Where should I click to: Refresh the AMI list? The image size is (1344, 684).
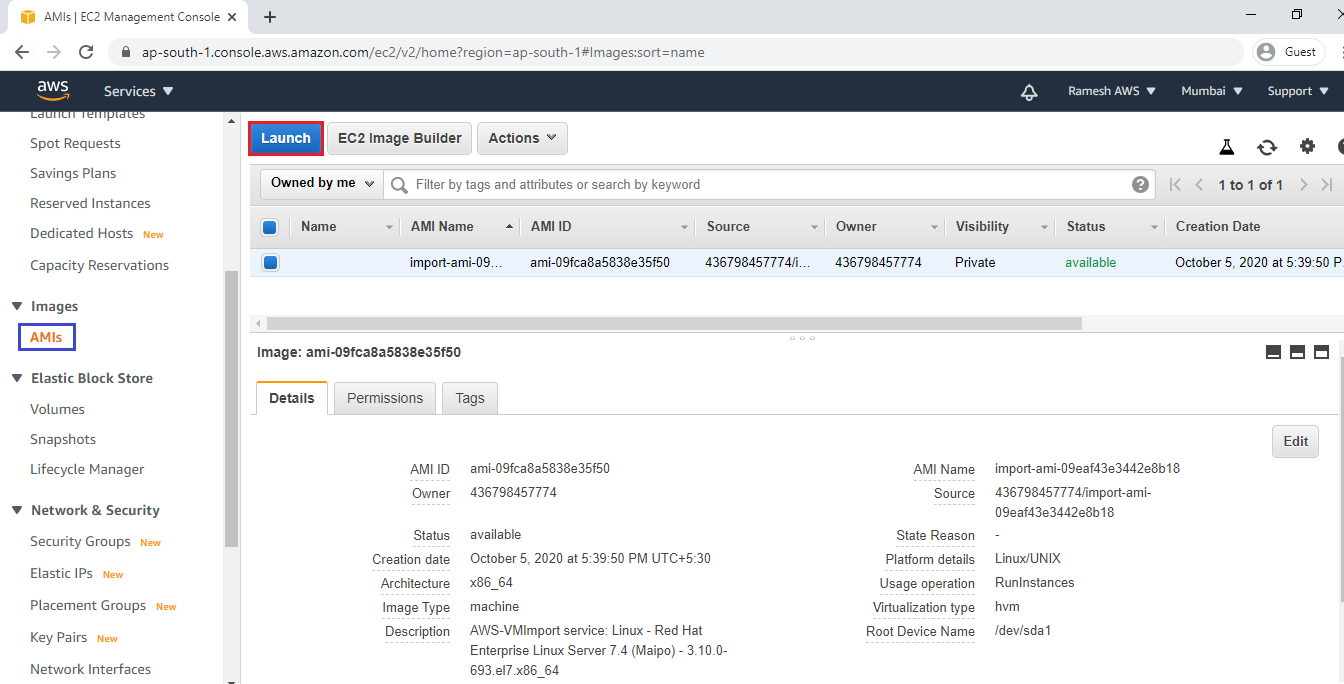coord(1267,147)
